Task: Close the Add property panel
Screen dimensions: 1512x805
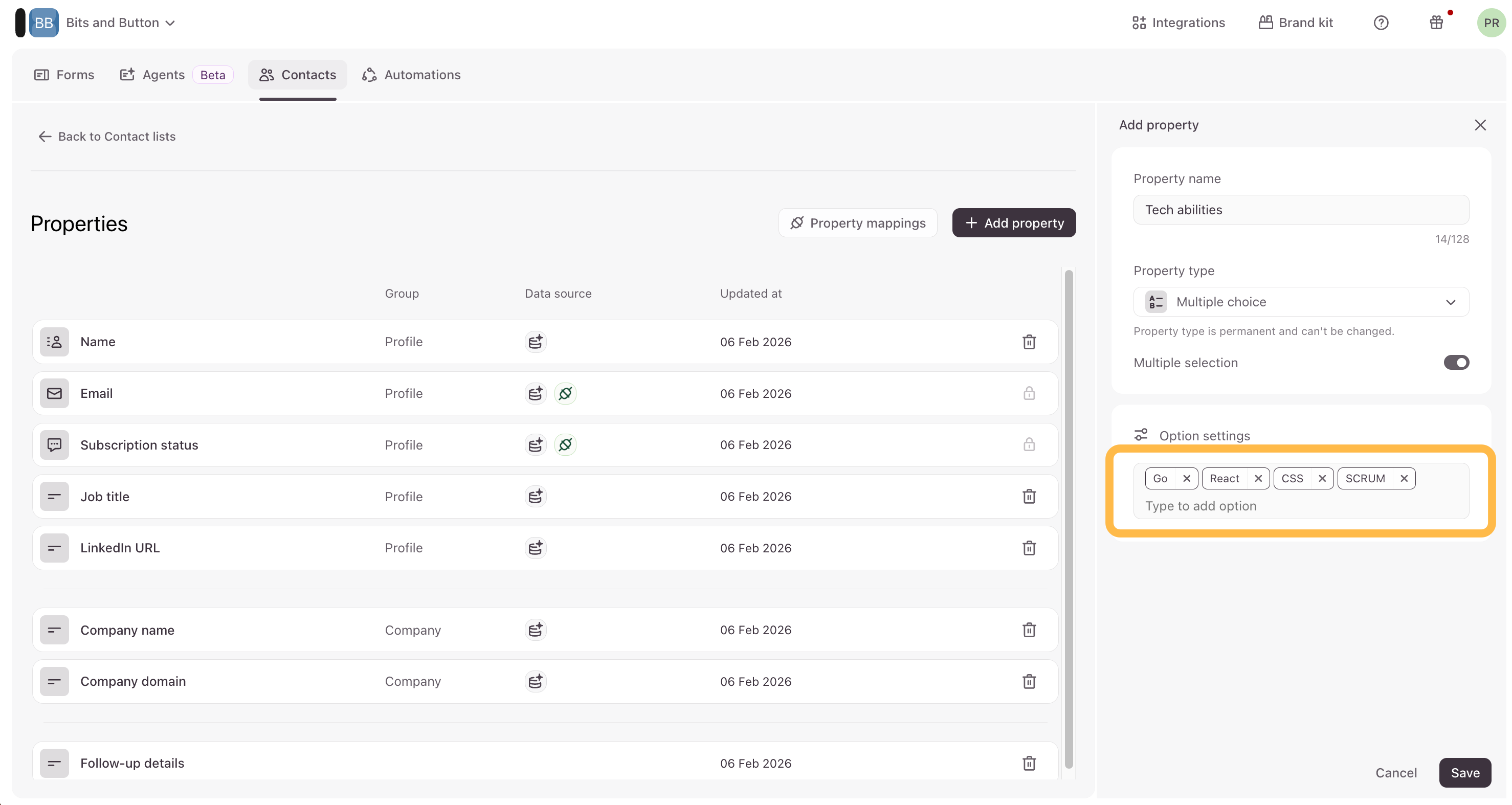Action: (1480, 125)
